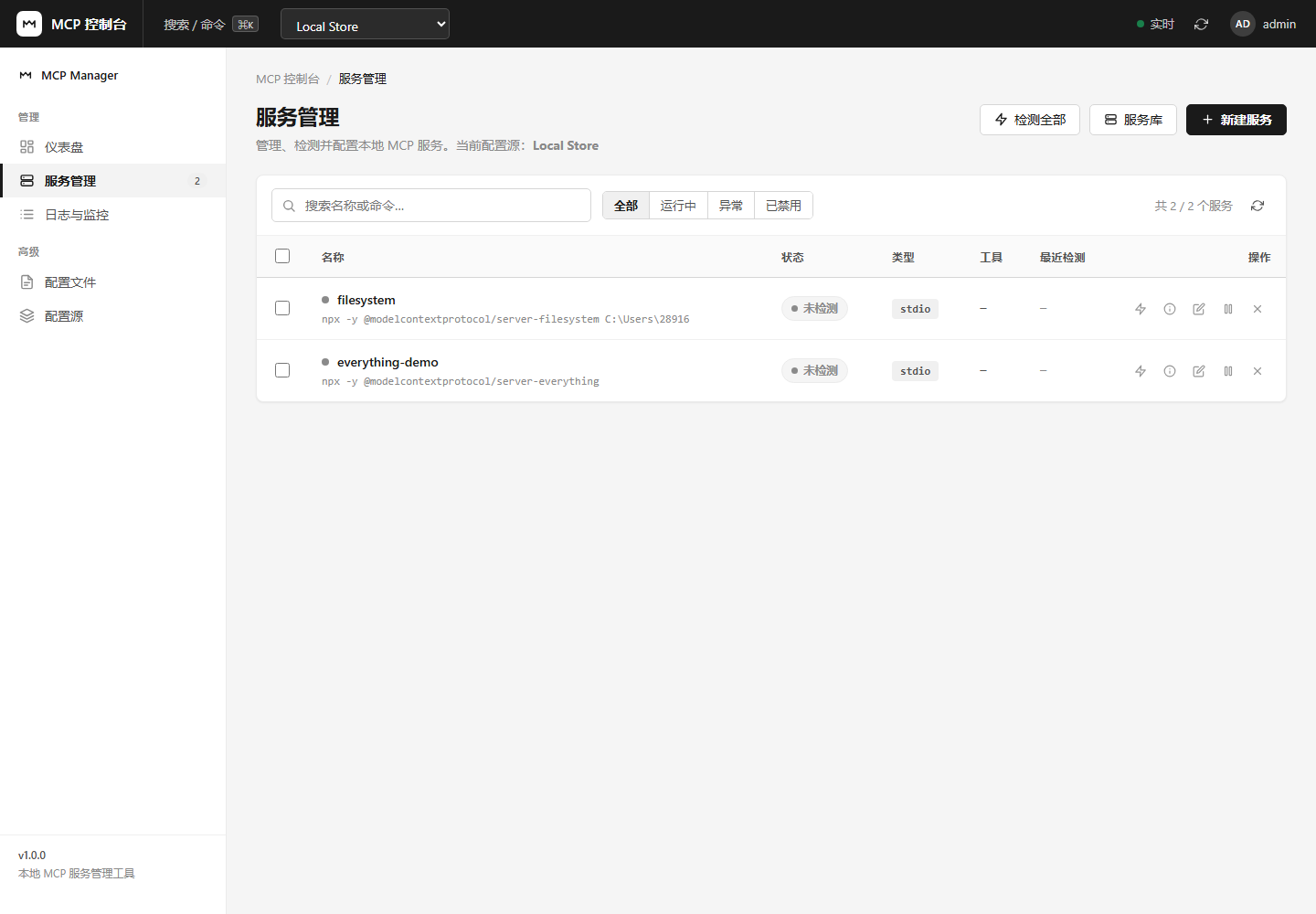Screen dimensions: 1316x914
Task: Click the everything-demo npx command text
Action: click(x=461, y=381)
